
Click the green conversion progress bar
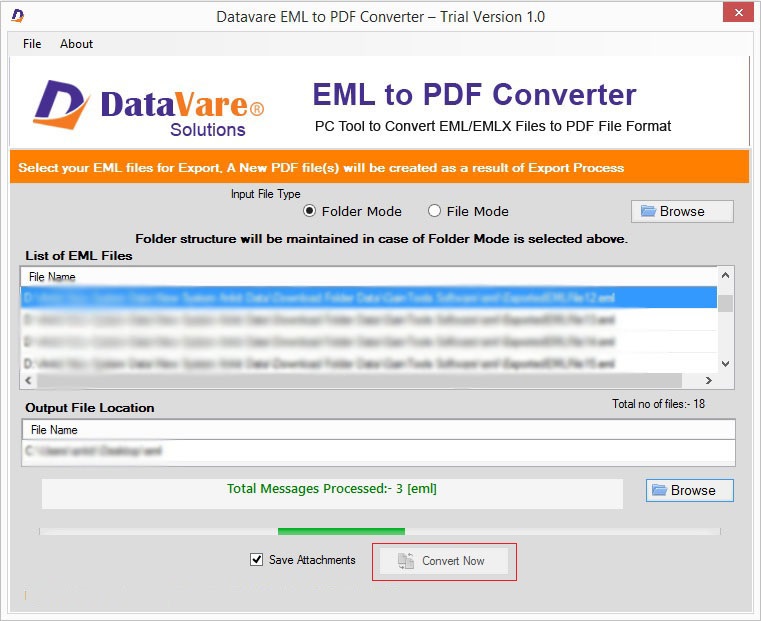(x=341, y=531)
